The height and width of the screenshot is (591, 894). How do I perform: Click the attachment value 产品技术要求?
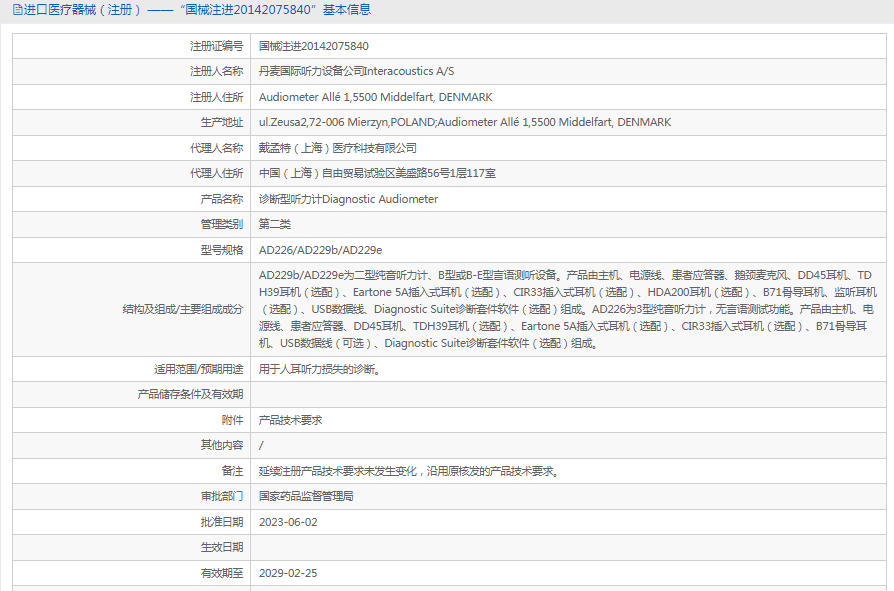[290, 420]
